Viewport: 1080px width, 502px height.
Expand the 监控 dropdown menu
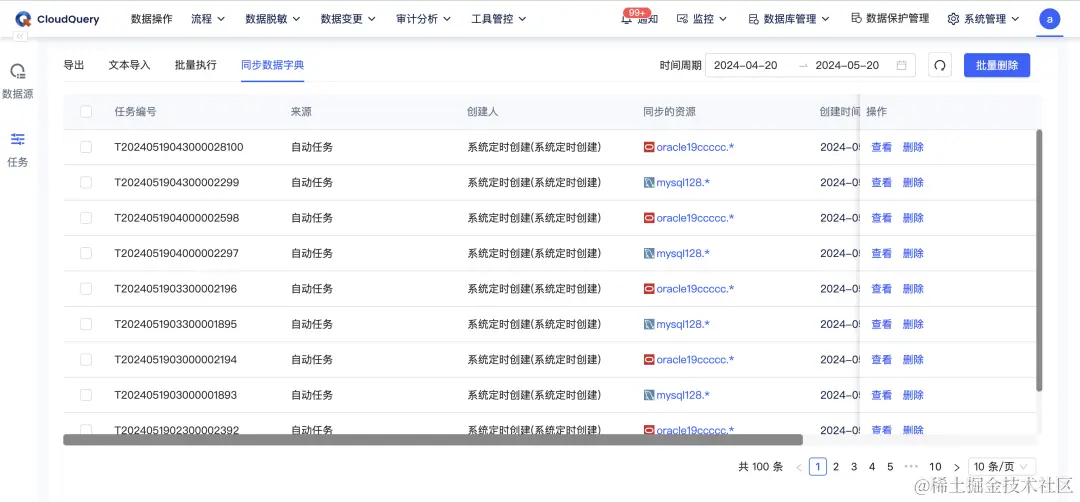[703, 19]
